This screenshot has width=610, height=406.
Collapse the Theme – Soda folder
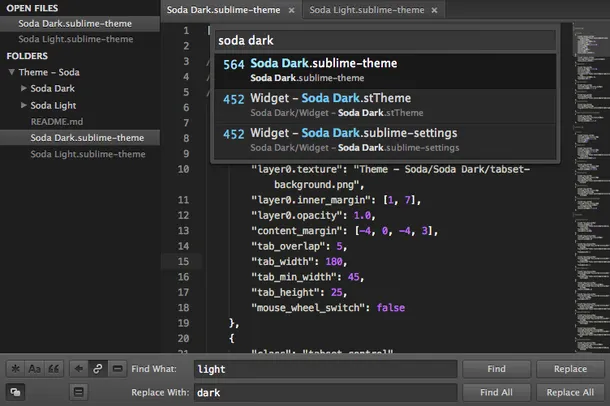click(12, 72)
